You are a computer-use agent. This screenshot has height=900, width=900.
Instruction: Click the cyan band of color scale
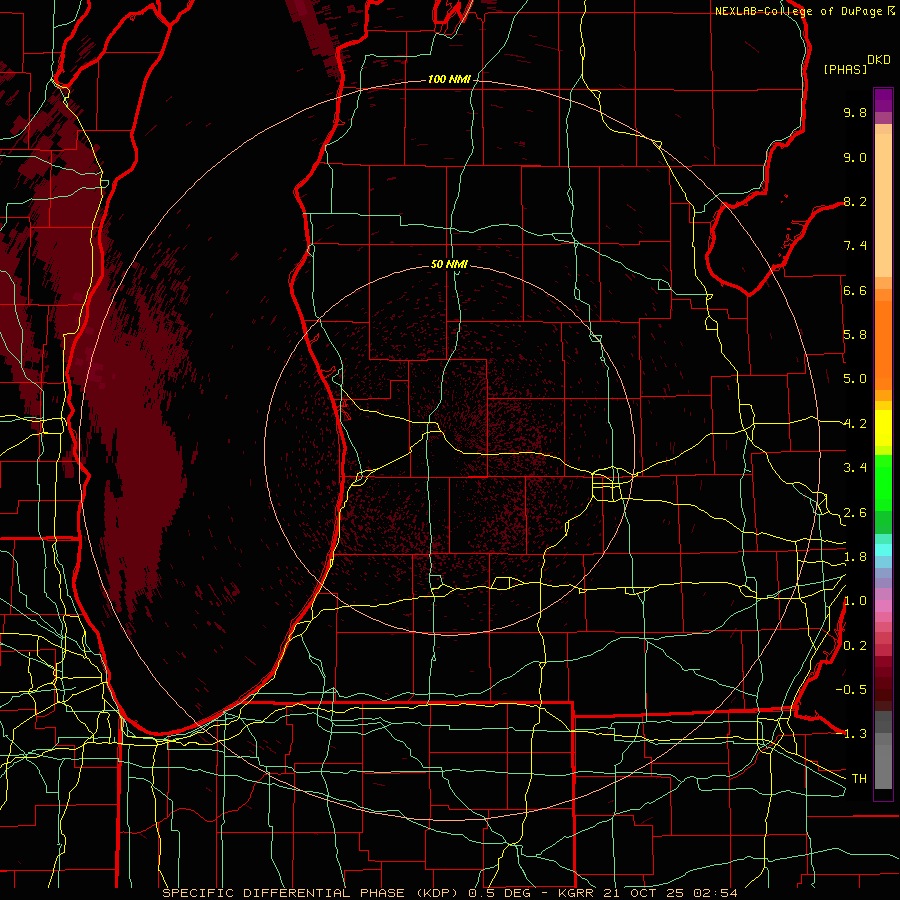883,549
